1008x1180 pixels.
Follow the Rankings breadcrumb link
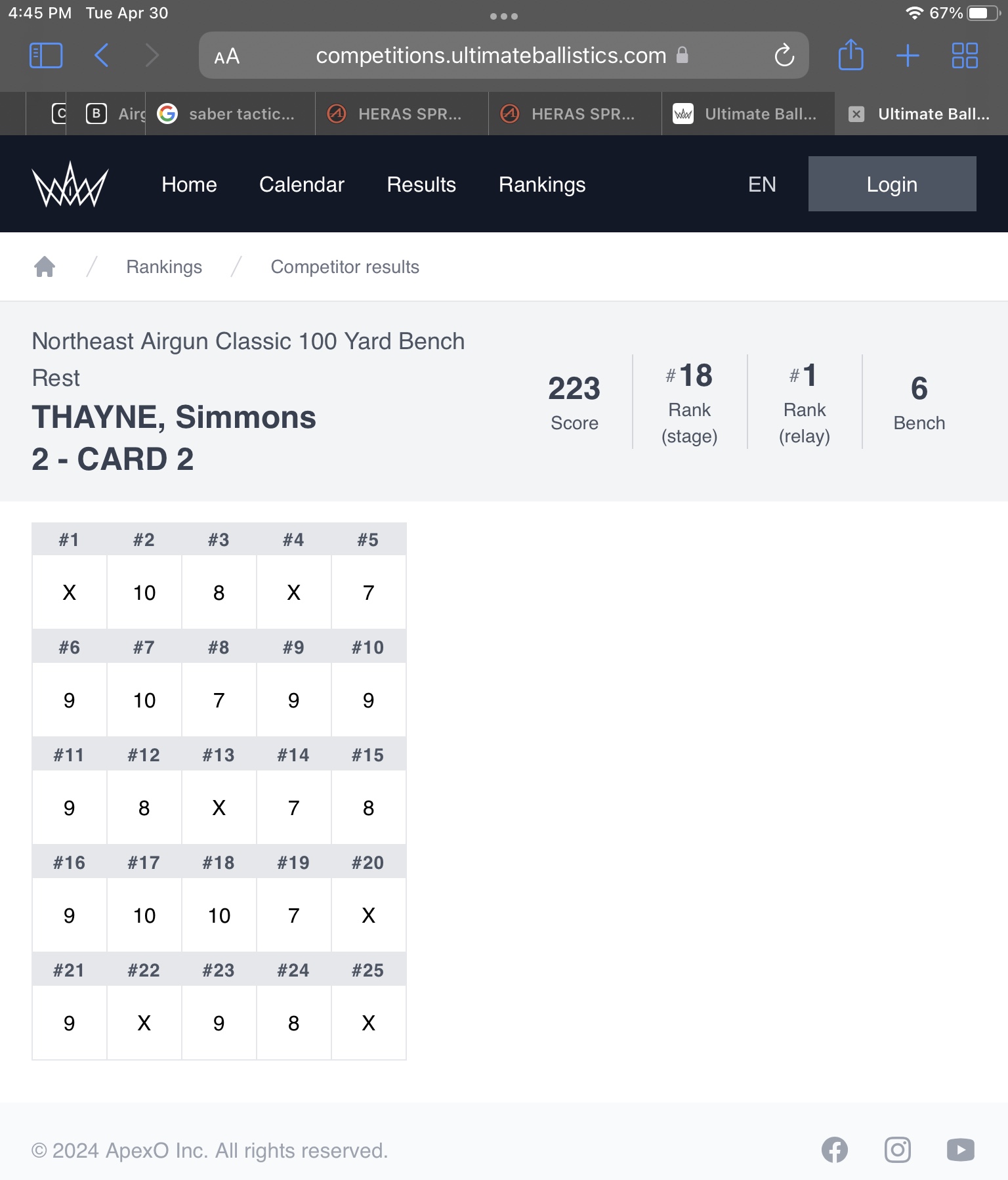[x=164, y=266]
